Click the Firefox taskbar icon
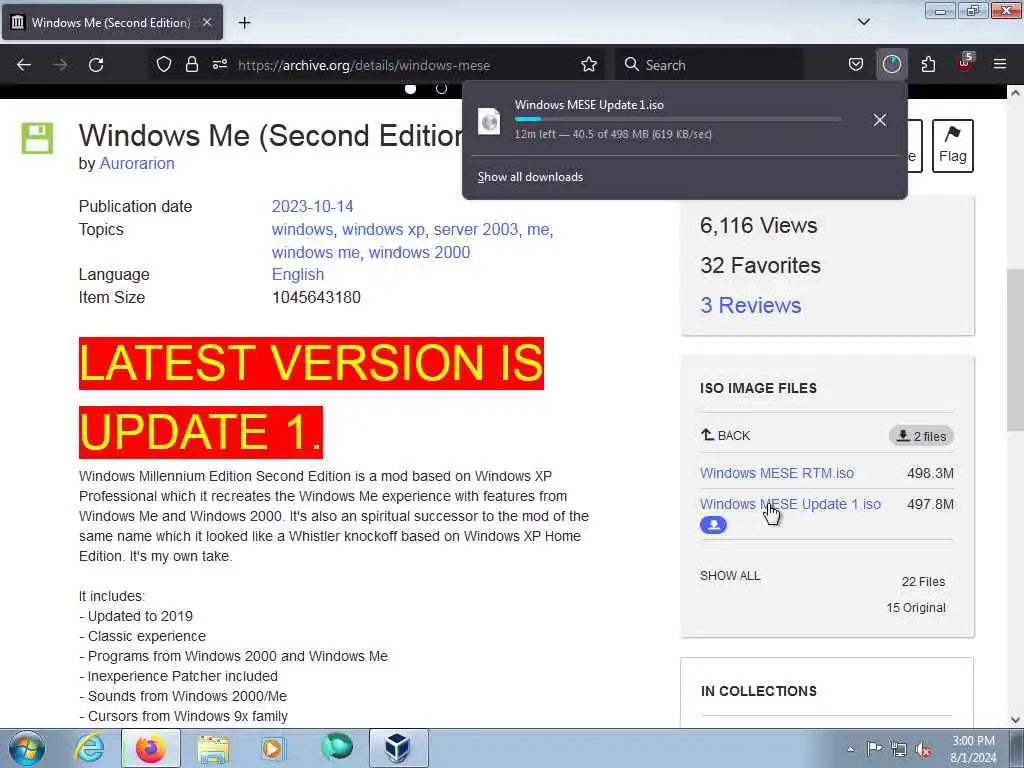Screen dimensions: 1024x768 pyautogui.click(x=151, y=748)
